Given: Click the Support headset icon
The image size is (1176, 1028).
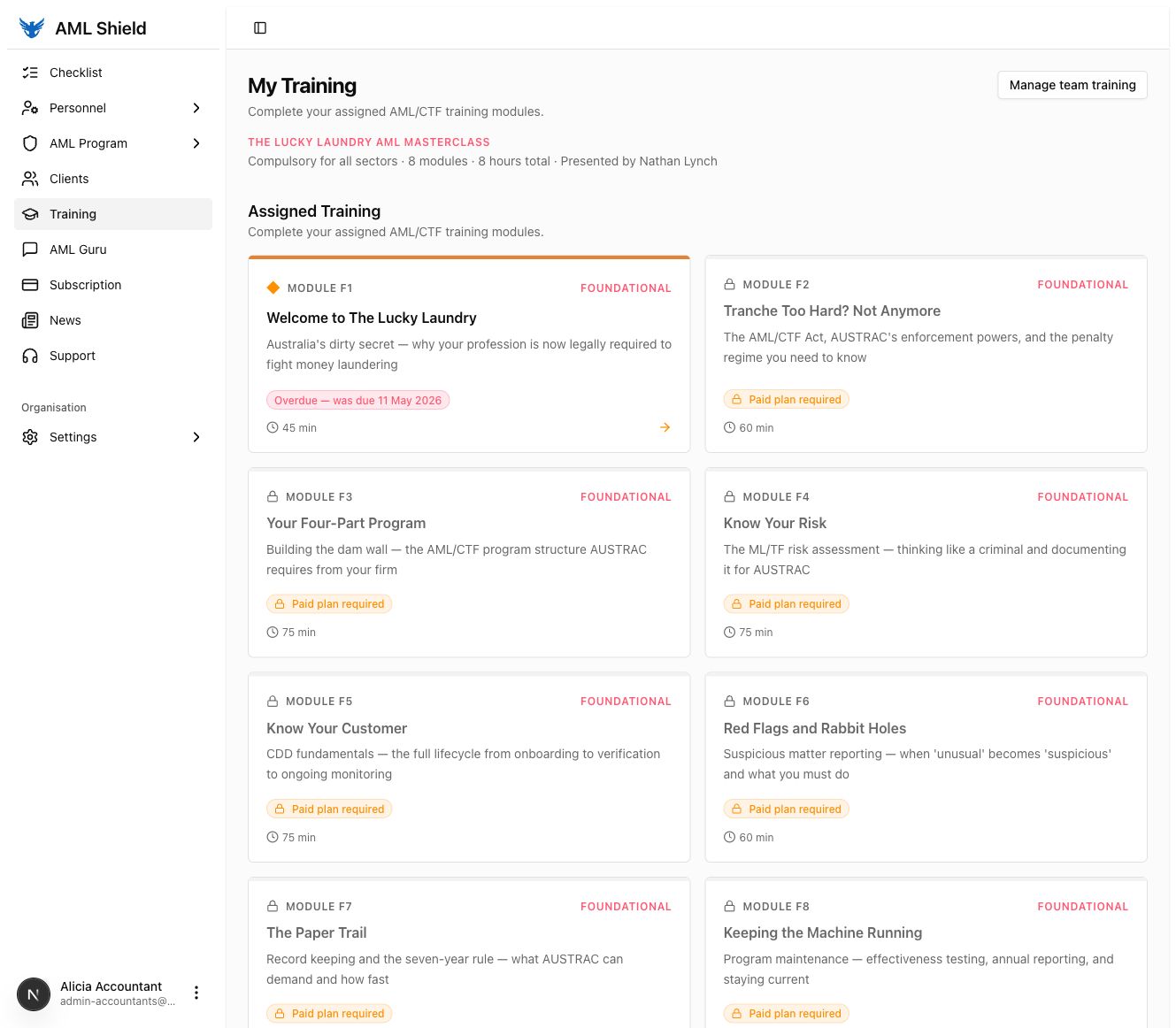Looking at the screenshot, I should 30,356.
